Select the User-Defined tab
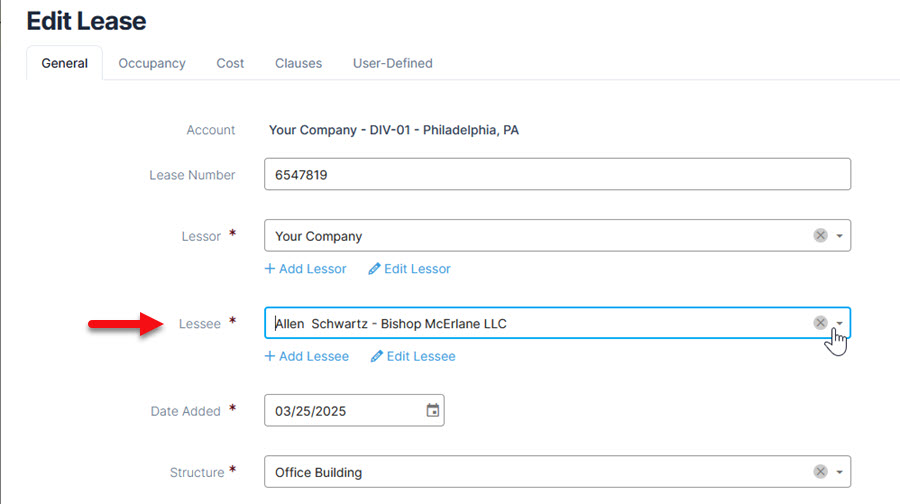The height and width of the screenshot is (504, 900). (392, 63)
